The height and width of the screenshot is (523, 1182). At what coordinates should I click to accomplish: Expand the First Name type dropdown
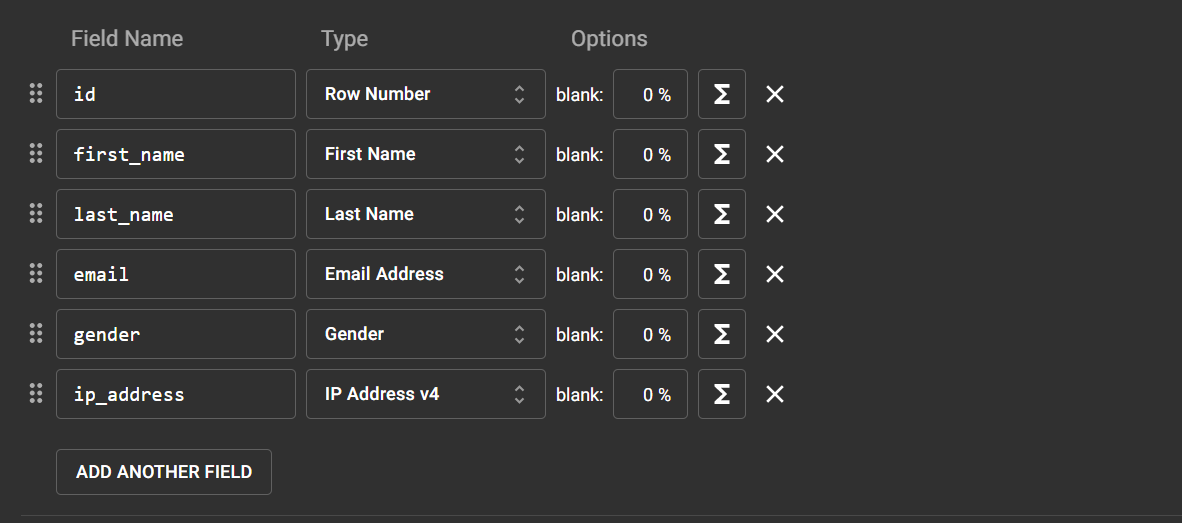click(x=425, y=154)
